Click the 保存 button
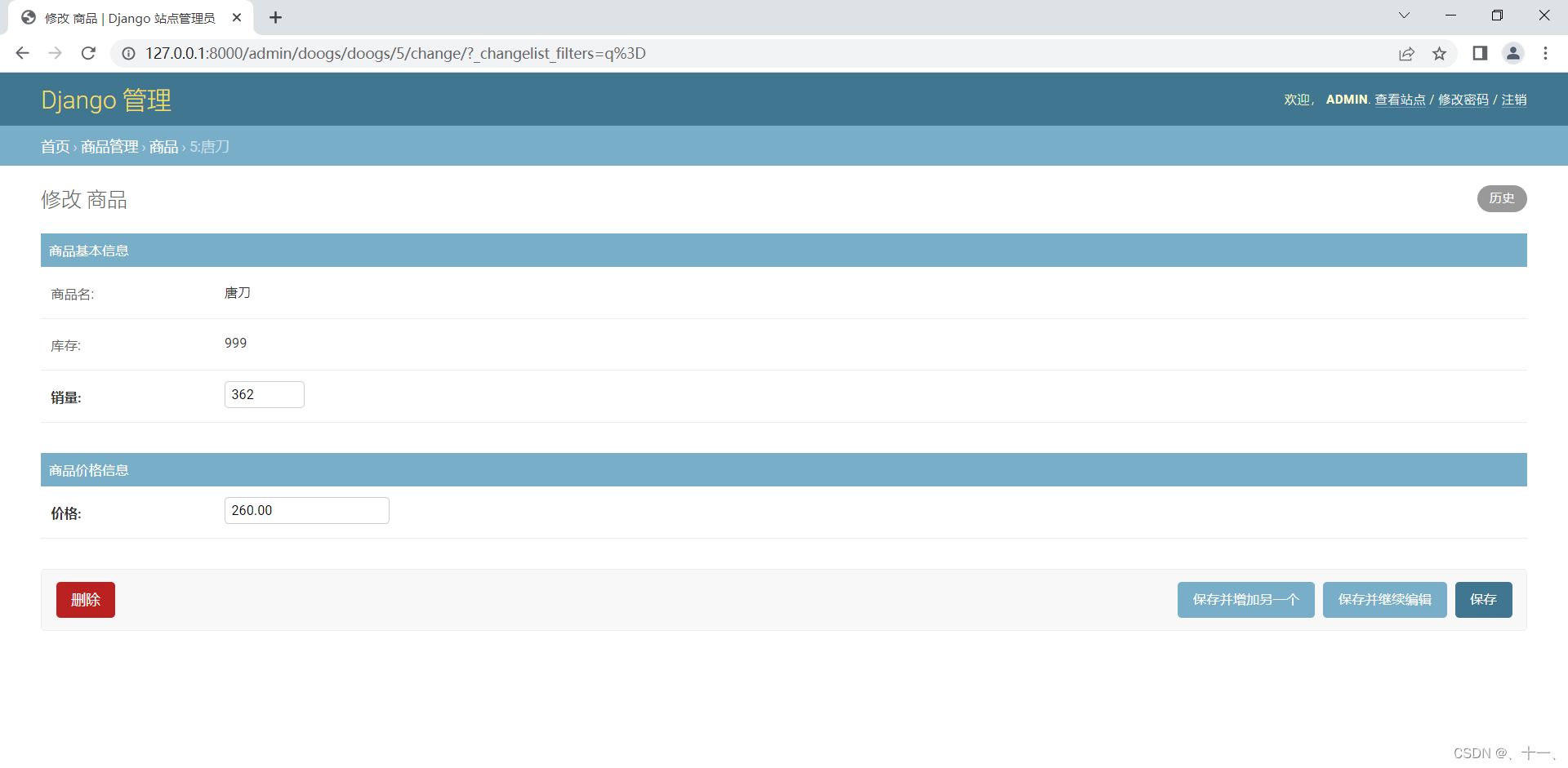 pos(1484,600)
